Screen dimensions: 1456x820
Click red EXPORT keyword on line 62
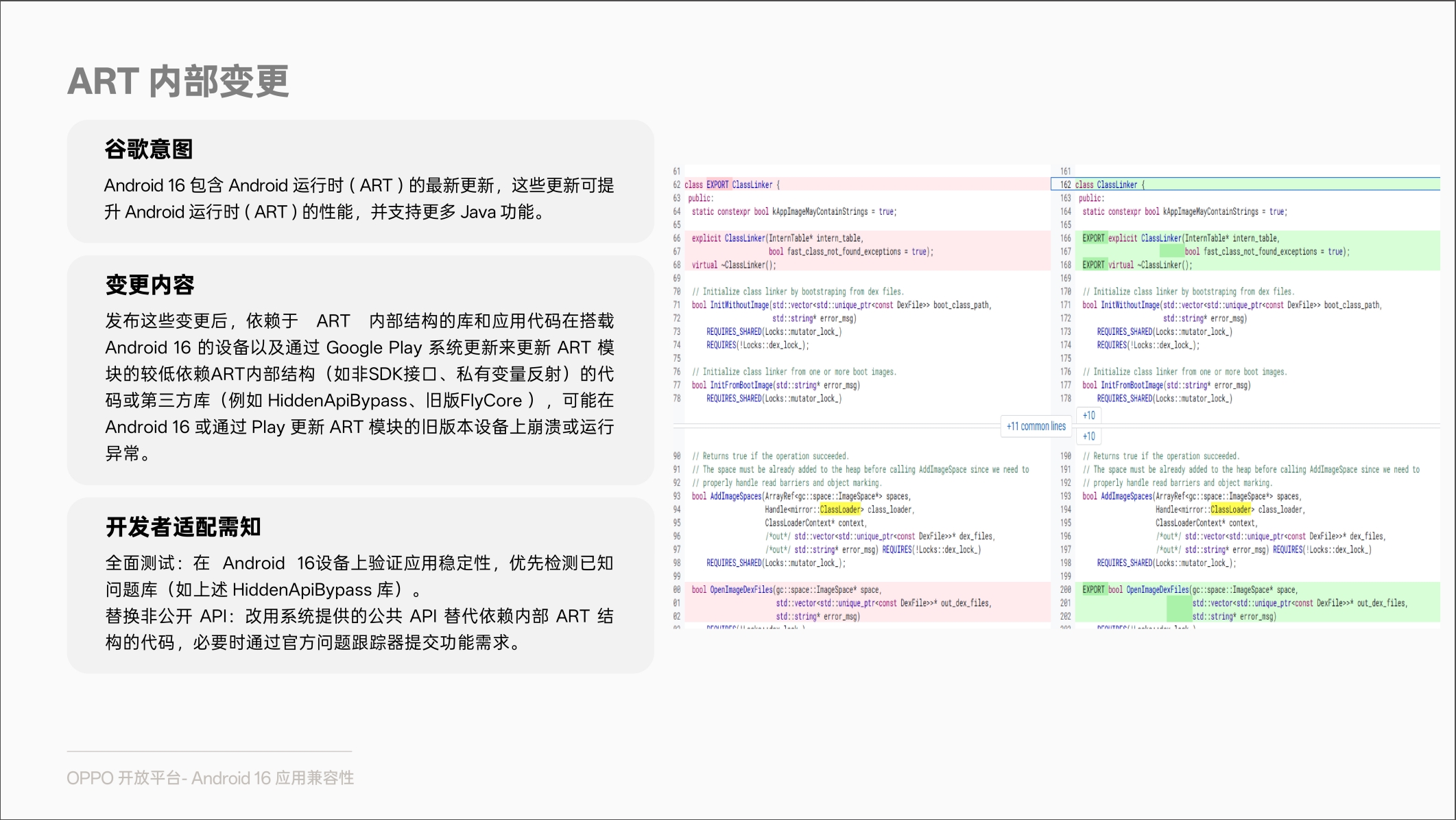pos(717,185)
